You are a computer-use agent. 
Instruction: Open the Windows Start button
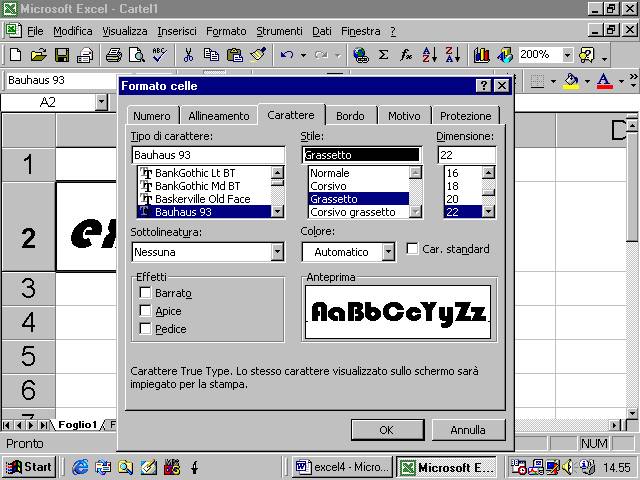point(29,467)
